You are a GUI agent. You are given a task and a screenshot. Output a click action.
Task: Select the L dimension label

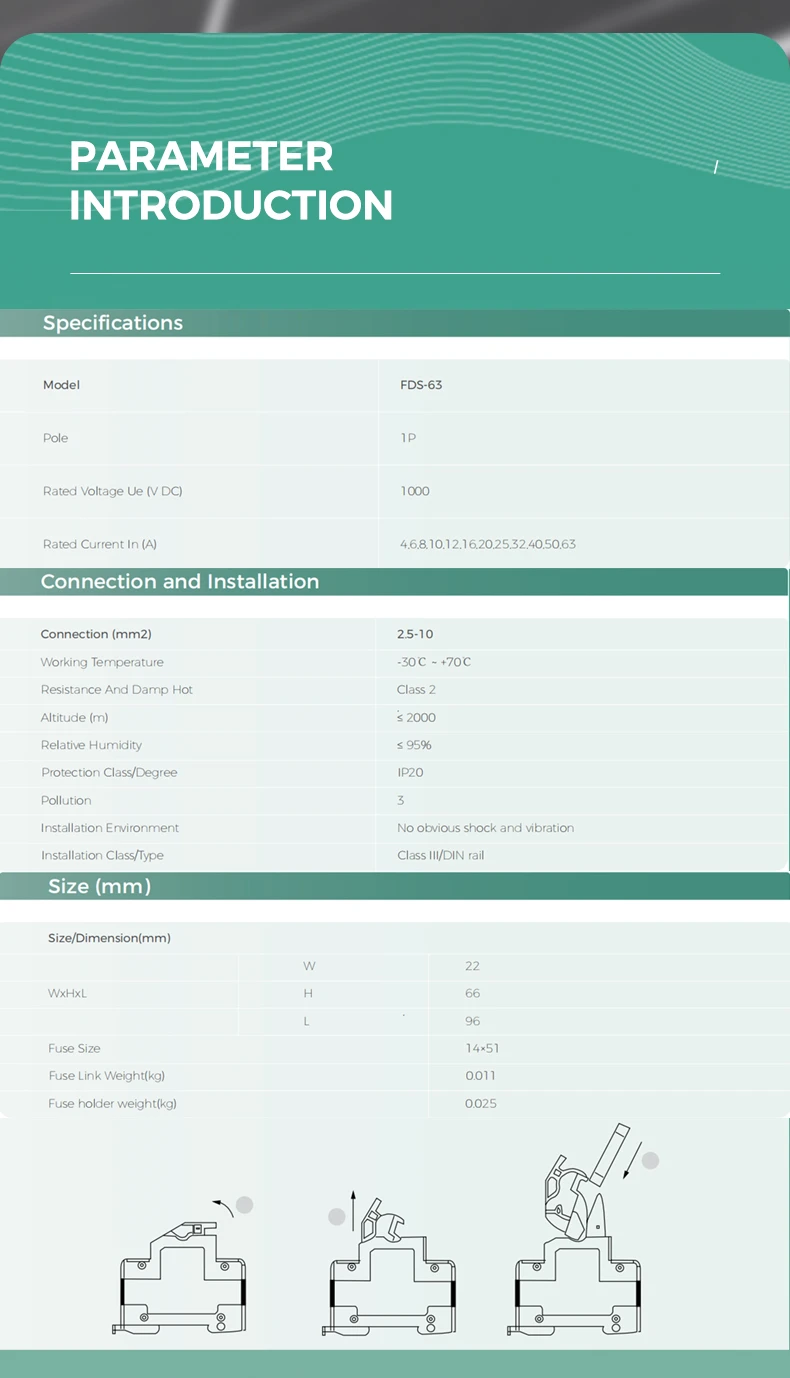tap(307, 1021)
